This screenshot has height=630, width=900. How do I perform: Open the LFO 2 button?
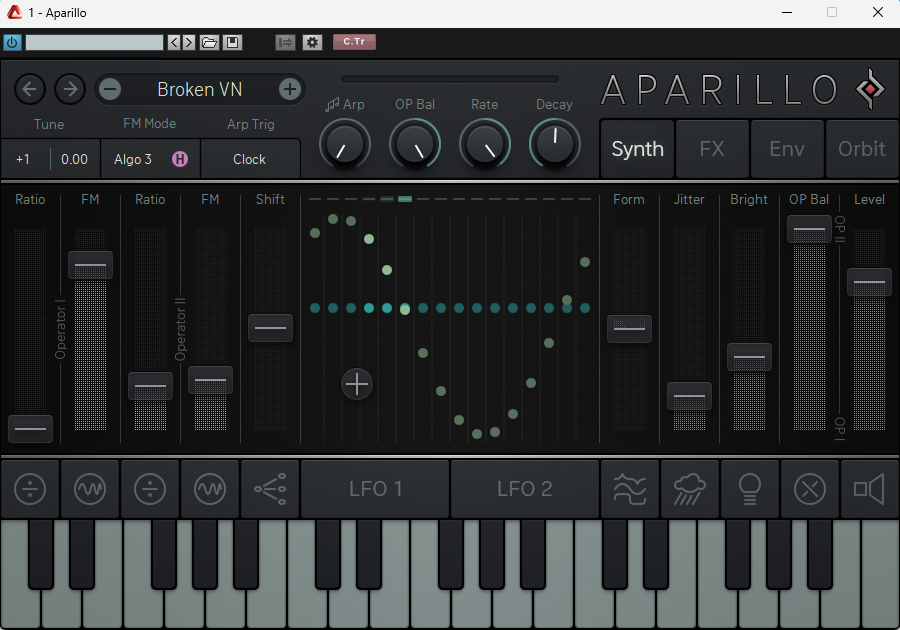tap(525, 489)
